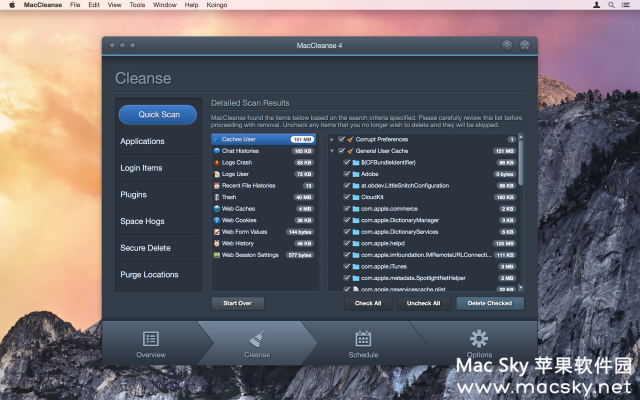Open the Schedule calendar icon
This screenshot has width=640, height=400.
[x=363, y=339]
